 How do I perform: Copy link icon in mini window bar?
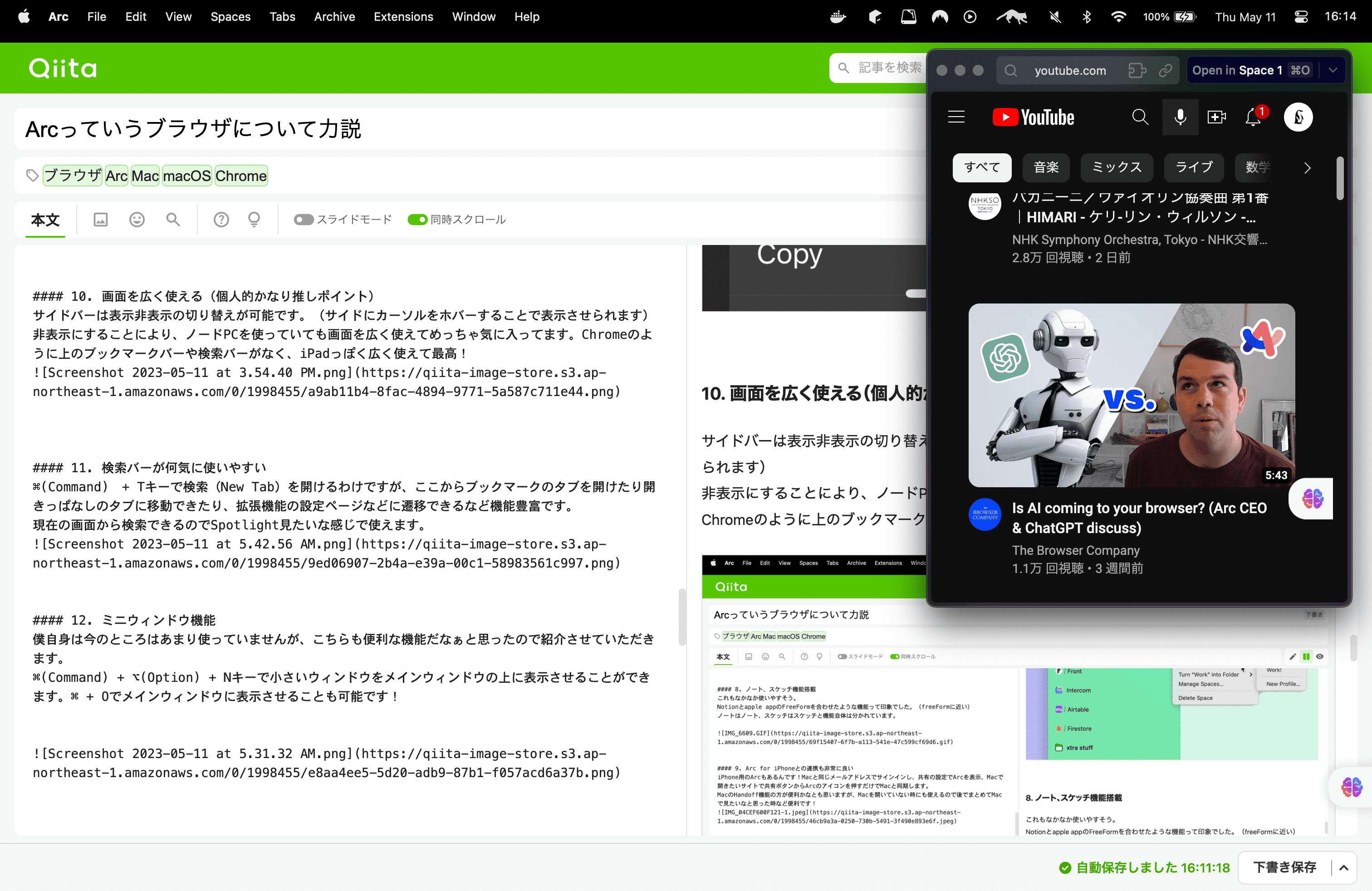(1166, 70)
